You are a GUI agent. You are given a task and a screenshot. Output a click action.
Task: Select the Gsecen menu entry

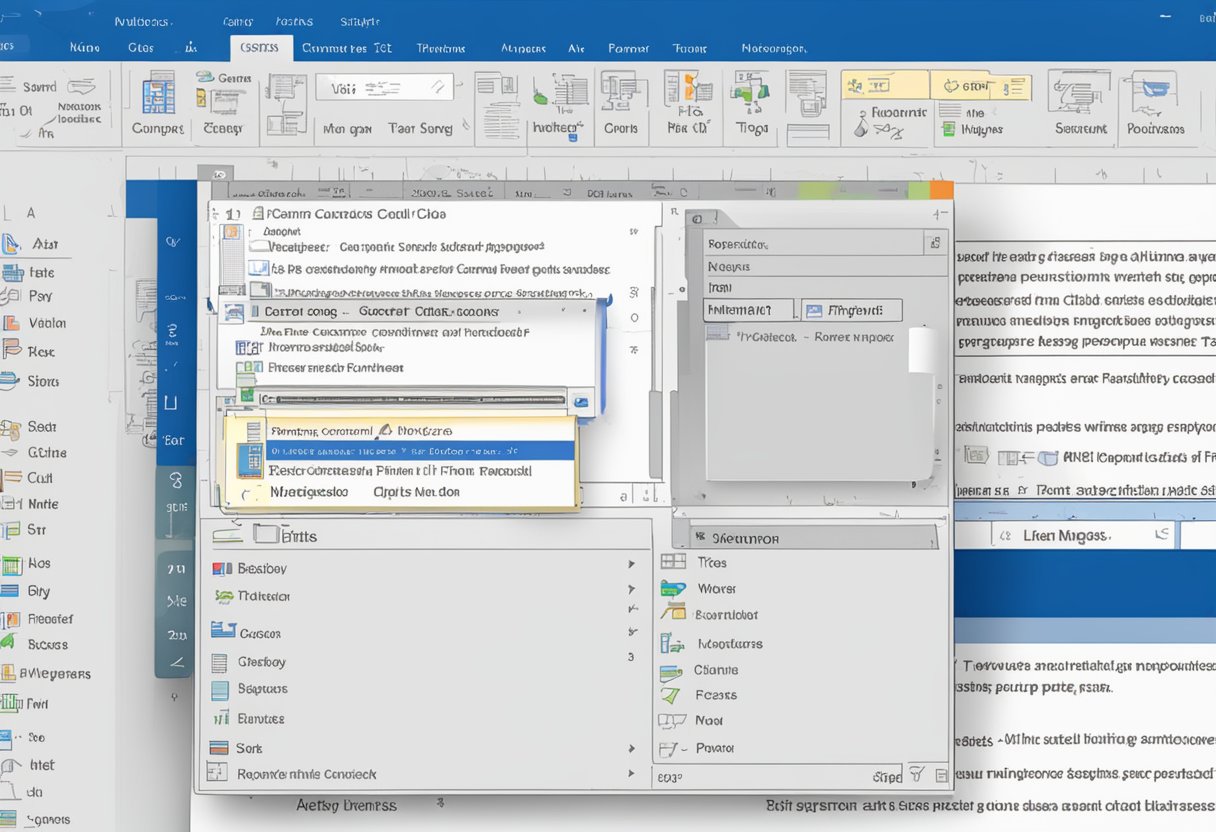coord(260,633)
